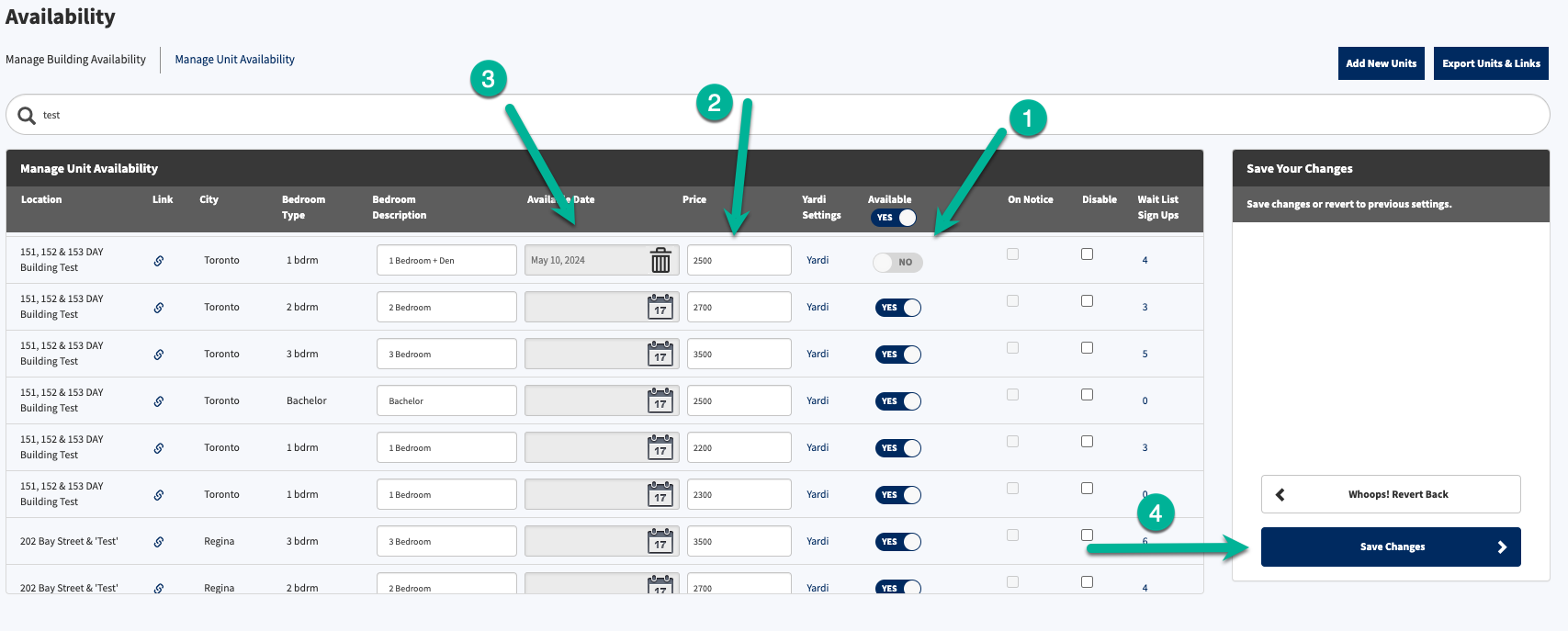Open link icon for Regina 3 bdrm row
The height and width of the screenshot is (631, 1568).
point(159,542)
